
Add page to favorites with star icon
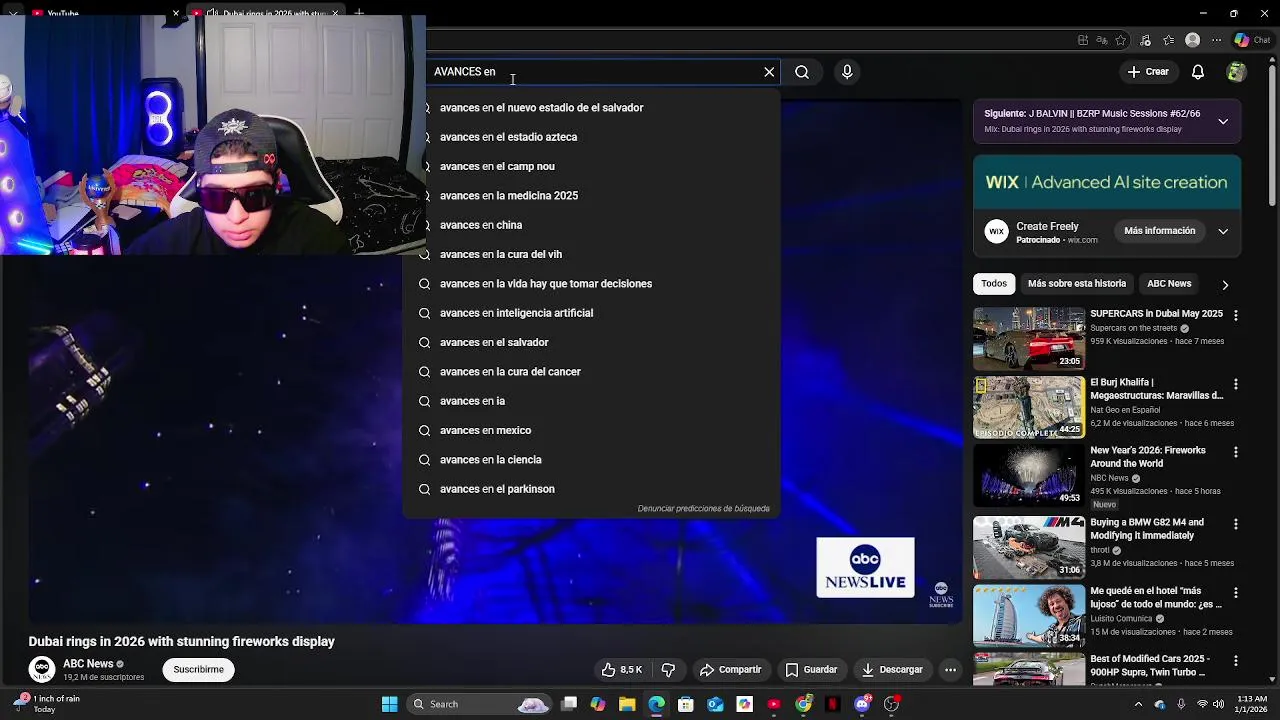[1121, 40]
